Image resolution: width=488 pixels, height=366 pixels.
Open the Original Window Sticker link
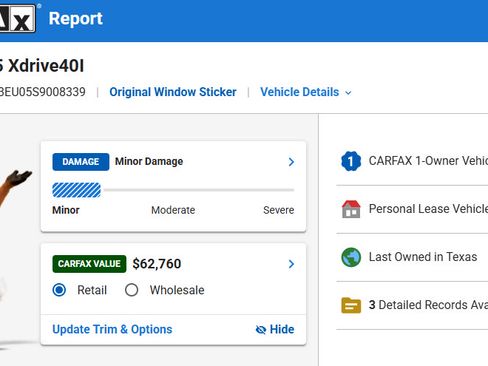(173, 92)
